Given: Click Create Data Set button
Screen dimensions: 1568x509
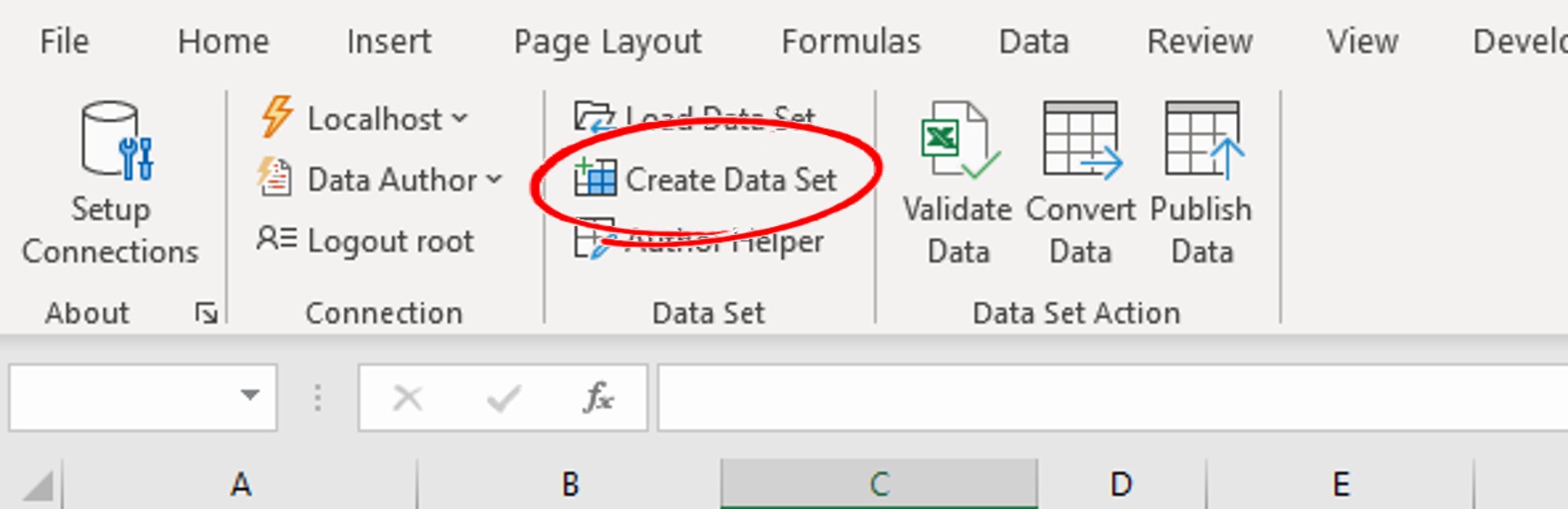Looking at the screenshot, I should [x=706, y=180].
